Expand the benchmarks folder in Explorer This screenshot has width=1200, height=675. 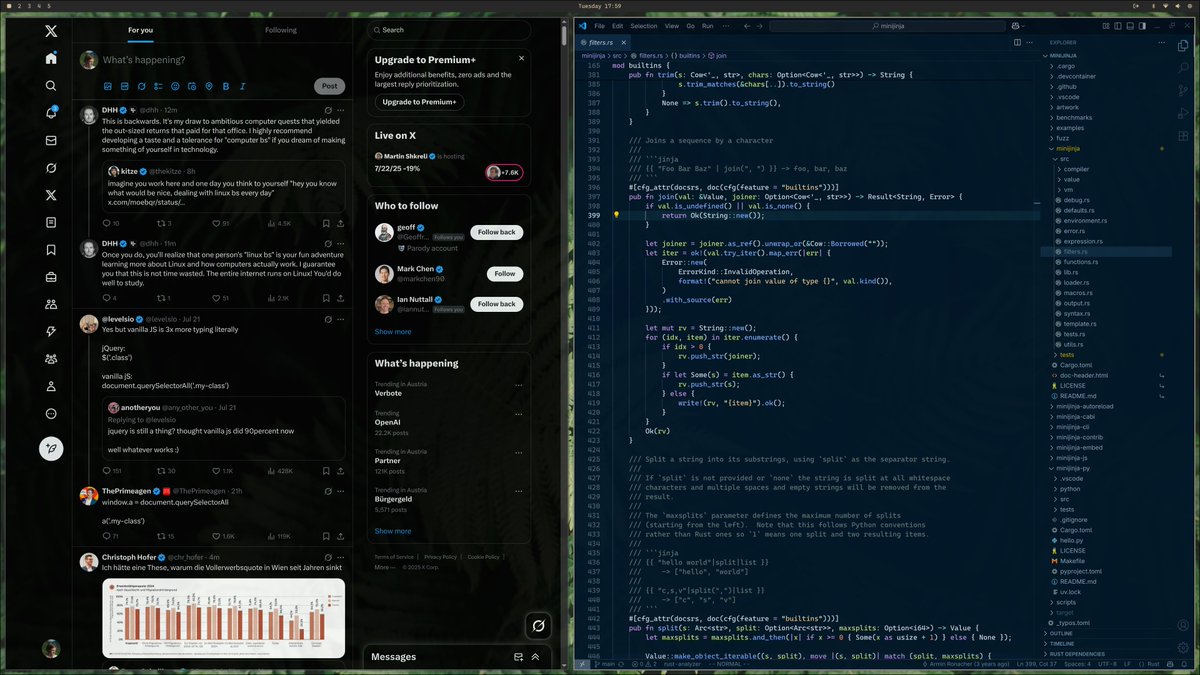click(x=1108, y=117)
